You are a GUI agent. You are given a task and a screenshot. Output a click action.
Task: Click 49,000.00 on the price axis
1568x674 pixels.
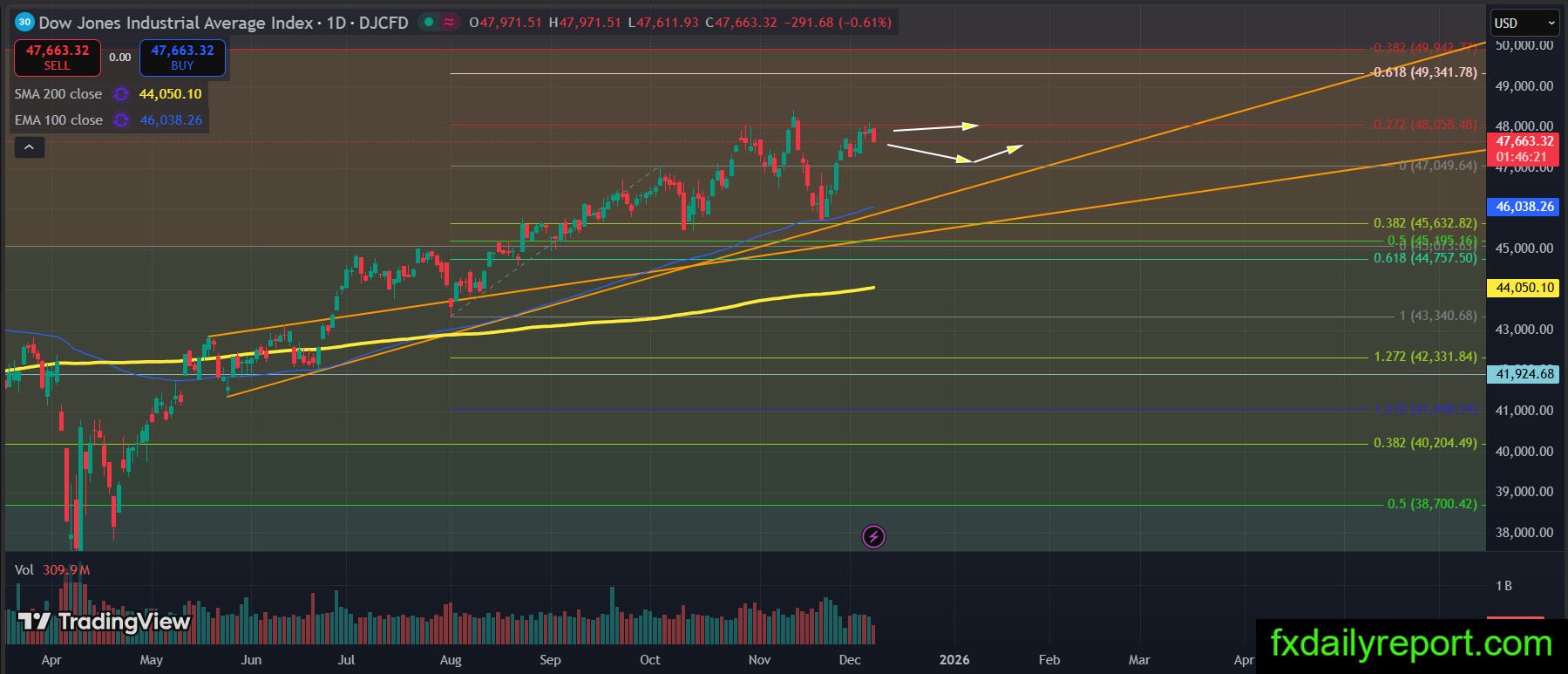(1524, 86)
